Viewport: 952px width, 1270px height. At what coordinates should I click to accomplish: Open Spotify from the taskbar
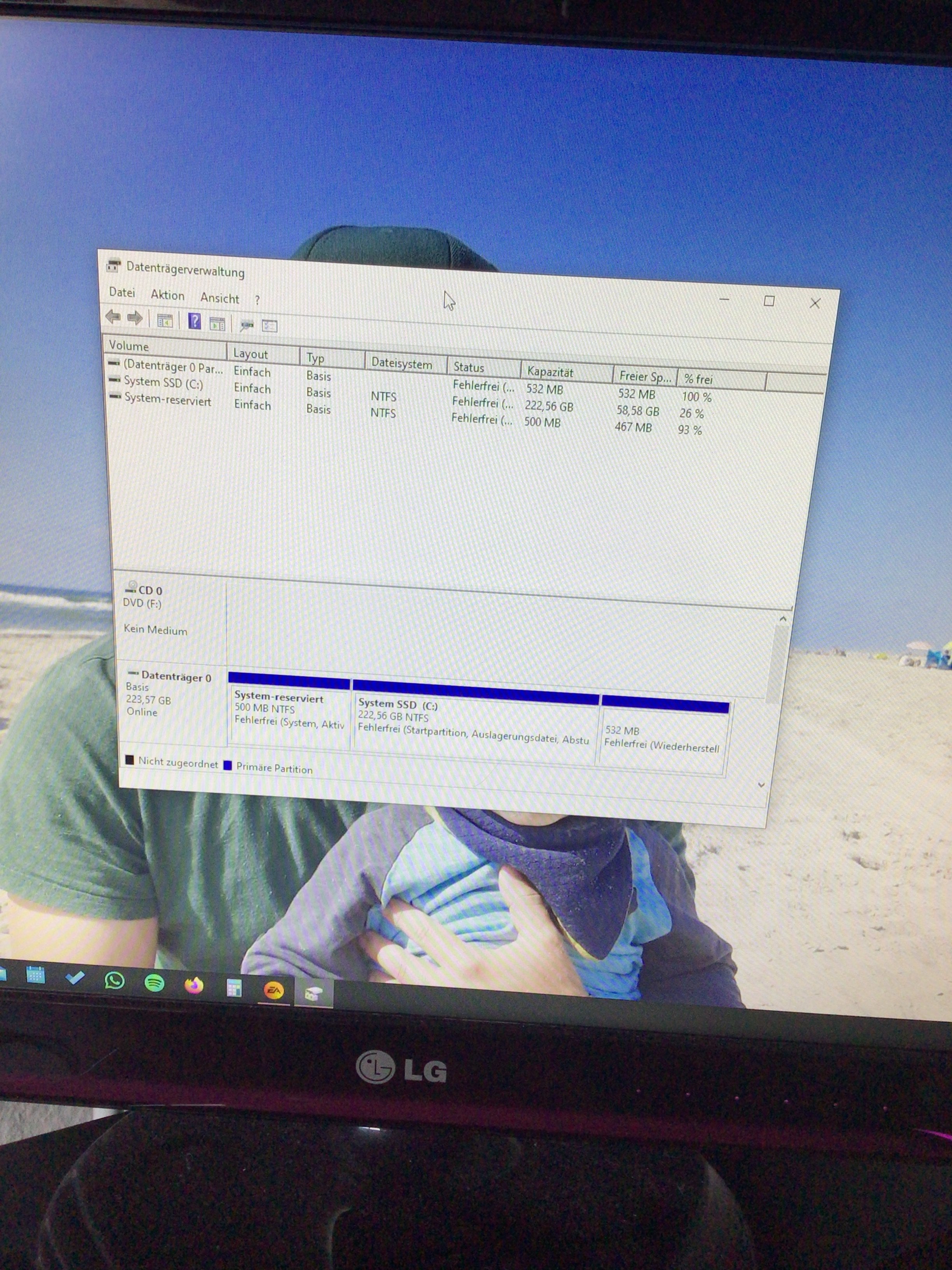pos(154,983)
